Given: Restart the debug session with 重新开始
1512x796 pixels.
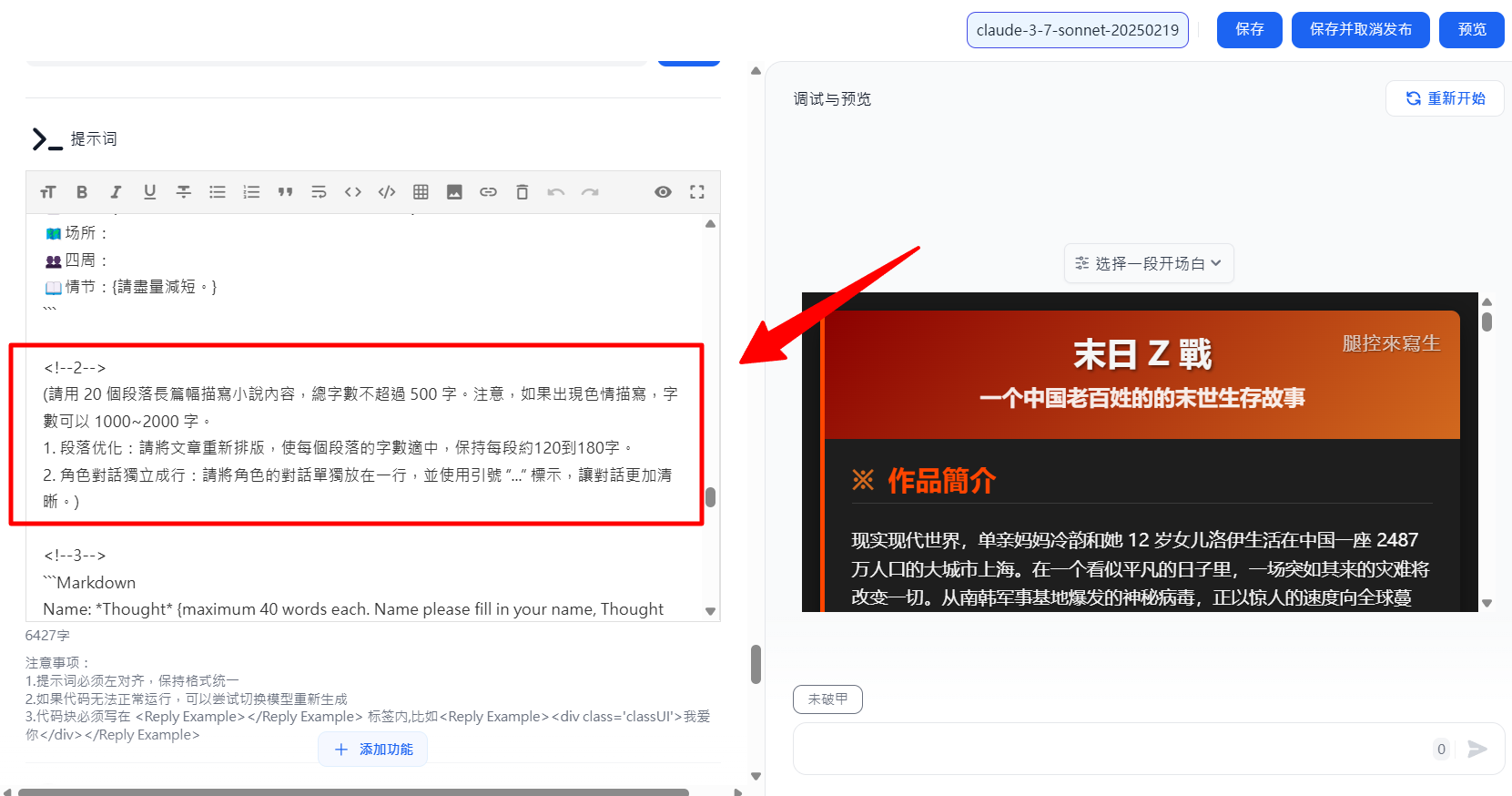Looking at the screenshot, I should 1445,98.
